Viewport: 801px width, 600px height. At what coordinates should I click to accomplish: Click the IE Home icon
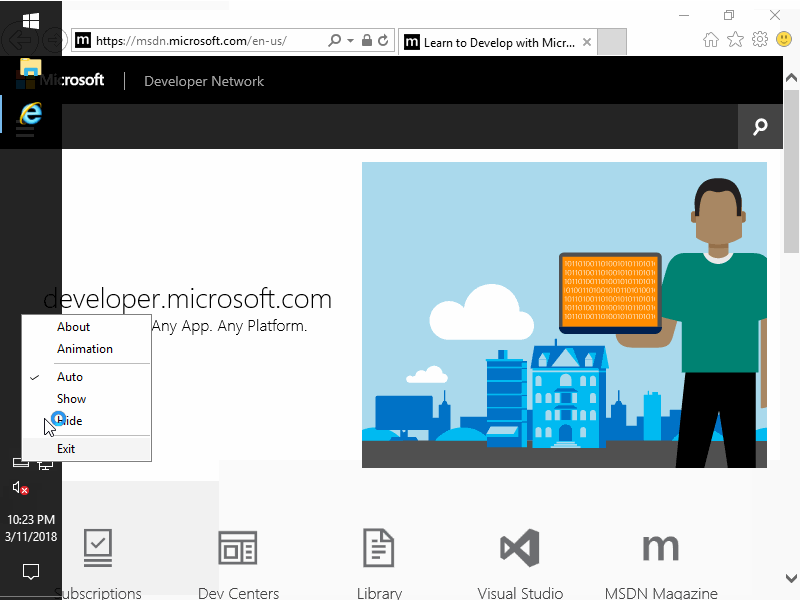click(x=711, y=39)
